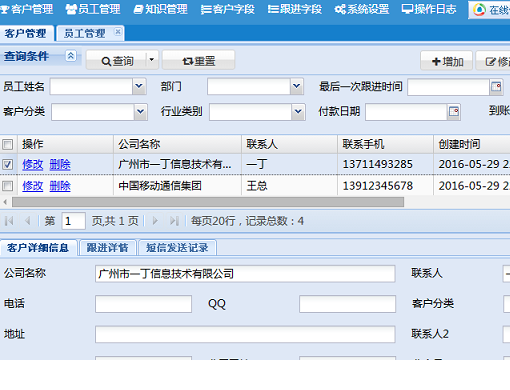510x390 pixels.
Task: Open calendar icon for 付款日期
Action: coord(454,111)
